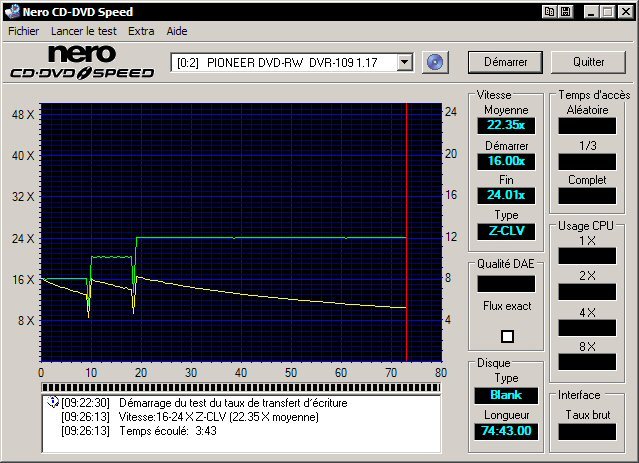
Task: Open the Extra menu
Action: 141,31
